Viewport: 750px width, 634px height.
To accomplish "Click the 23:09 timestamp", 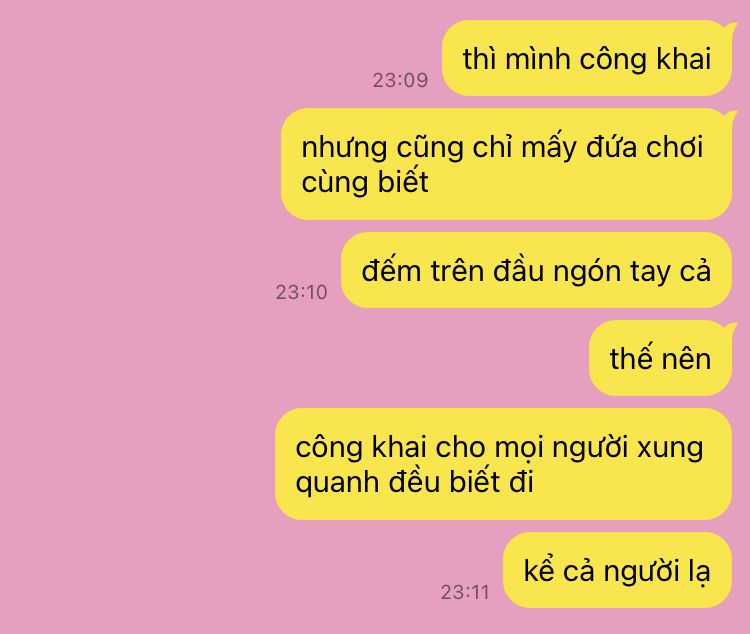I will [x=400, y=80].
